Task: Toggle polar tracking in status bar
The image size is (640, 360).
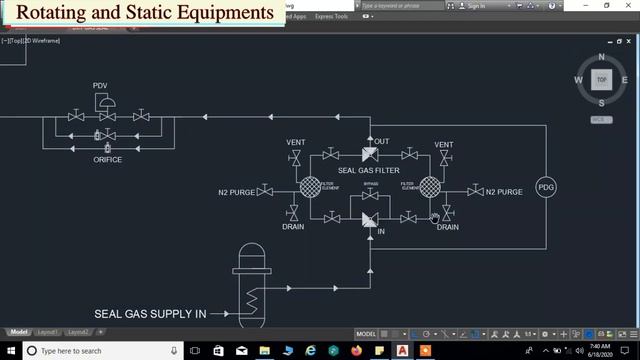Action: 426,334
